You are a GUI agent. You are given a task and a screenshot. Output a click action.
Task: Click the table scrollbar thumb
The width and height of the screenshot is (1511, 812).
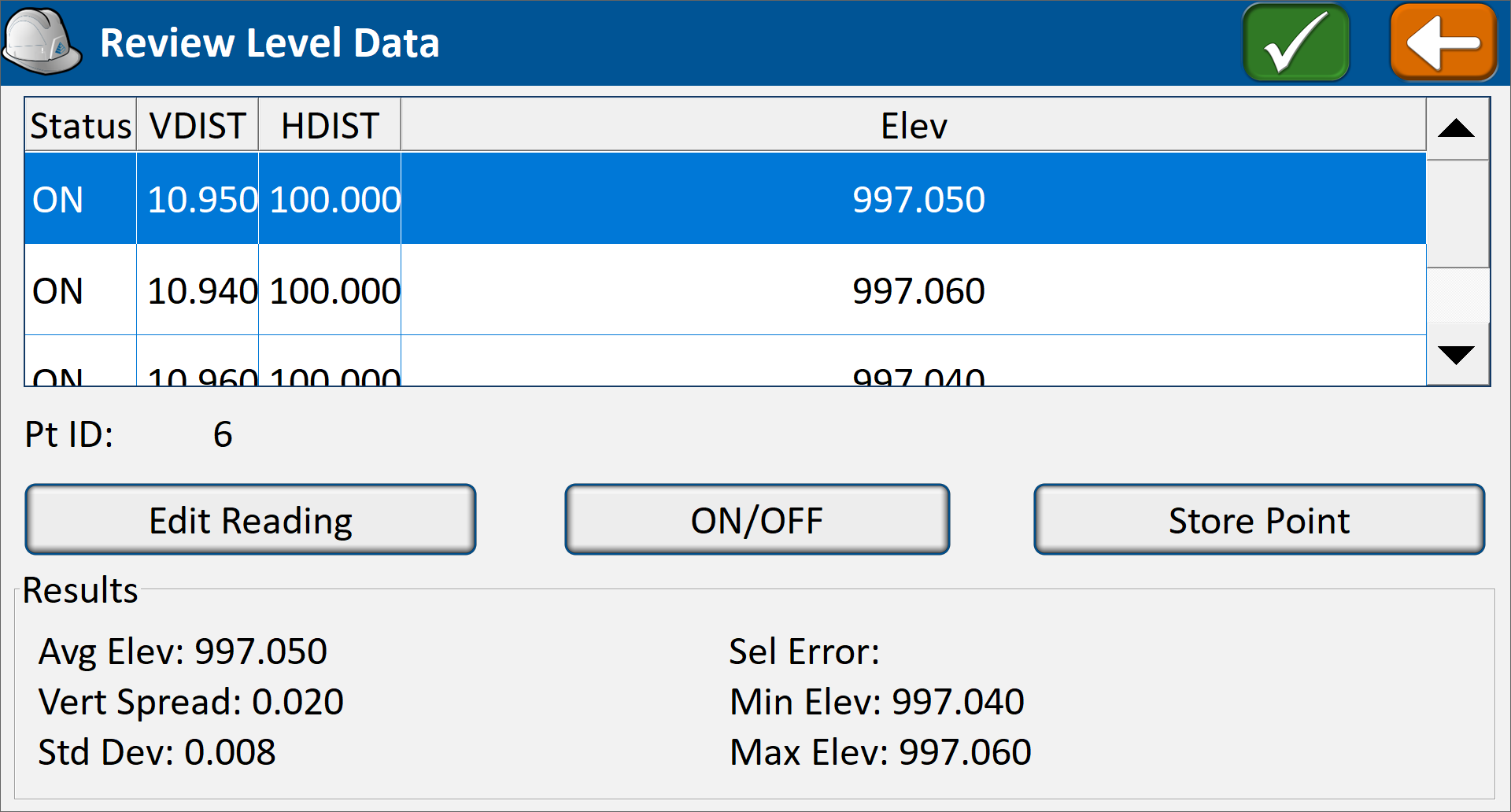click(1457, 214)
